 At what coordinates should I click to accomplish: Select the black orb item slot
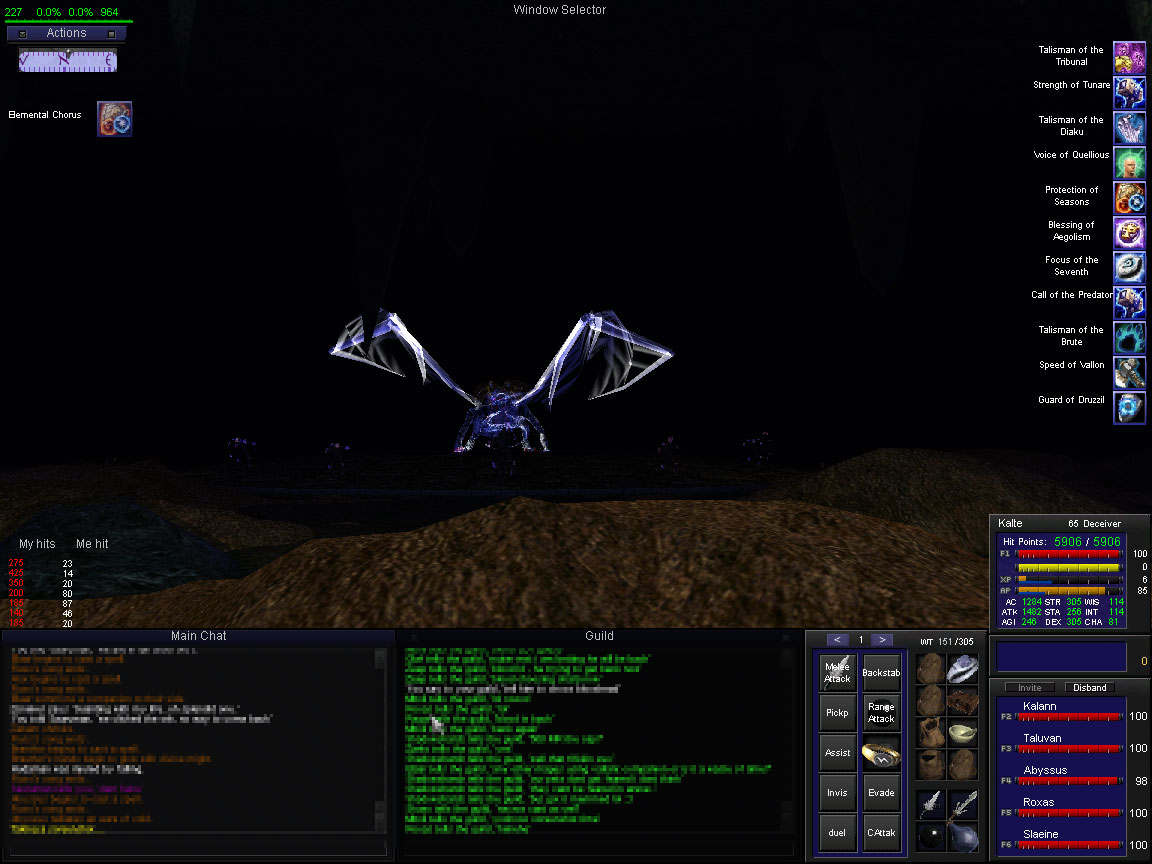[931, 836]
